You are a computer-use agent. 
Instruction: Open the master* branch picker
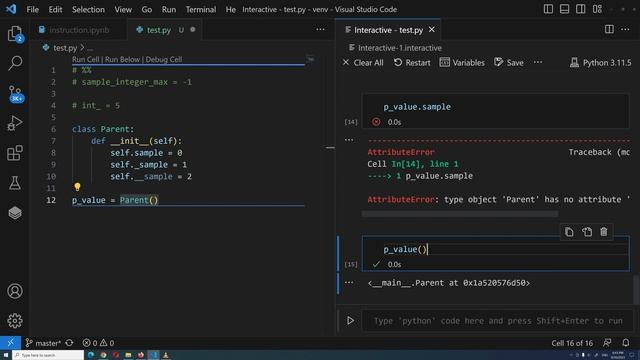pos(43,343)
